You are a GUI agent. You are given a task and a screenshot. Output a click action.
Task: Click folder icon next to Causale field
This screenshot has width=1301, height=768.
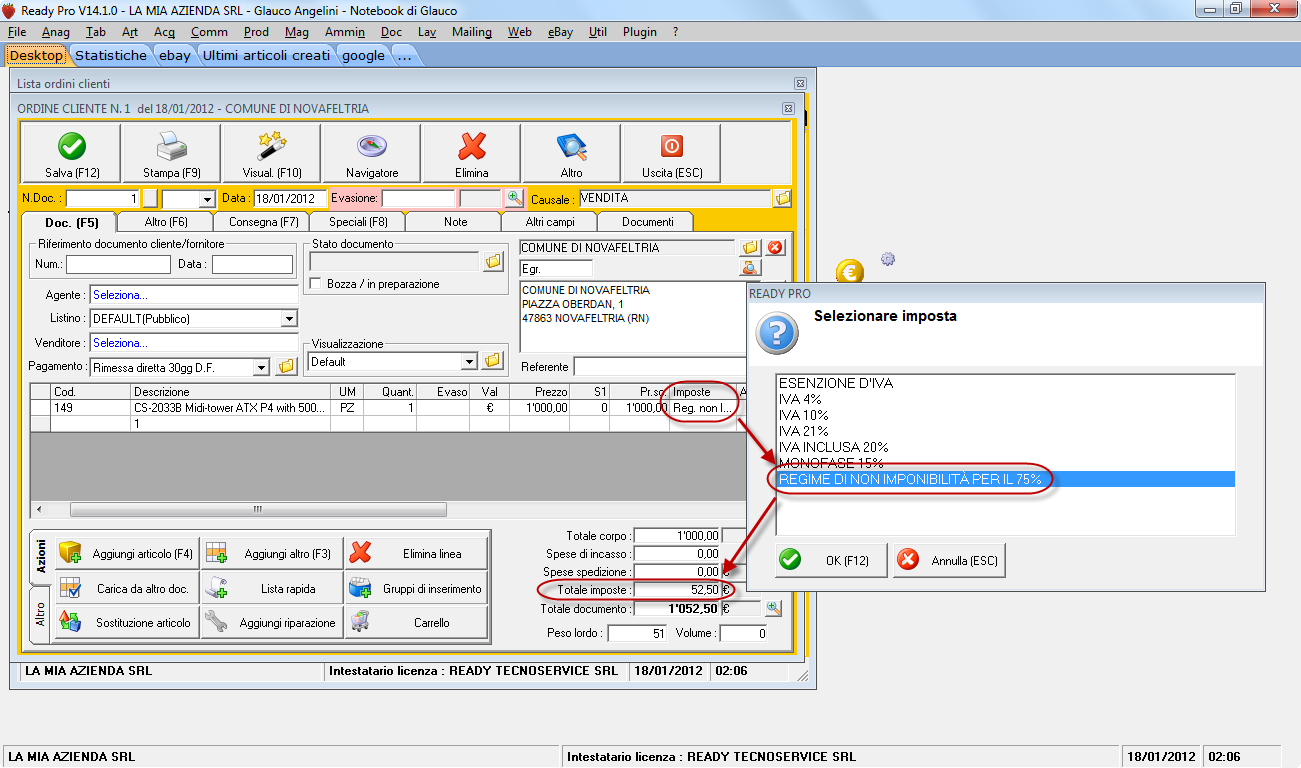tap(782, 199)
